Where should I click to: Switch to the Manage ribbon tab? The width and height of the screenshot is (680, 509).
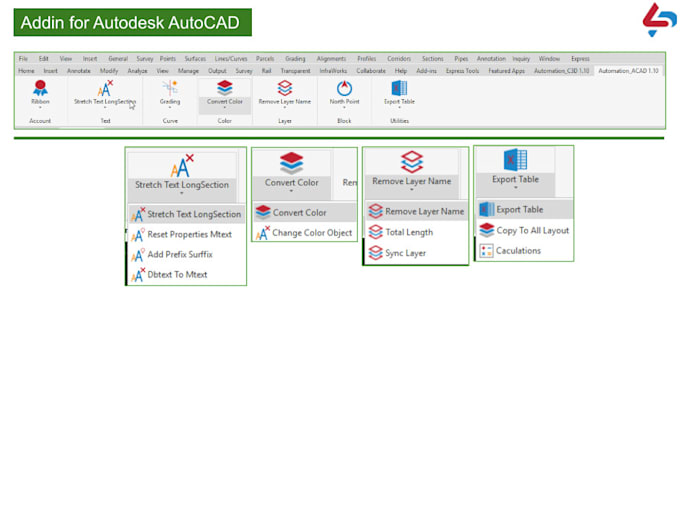[188, 71]
